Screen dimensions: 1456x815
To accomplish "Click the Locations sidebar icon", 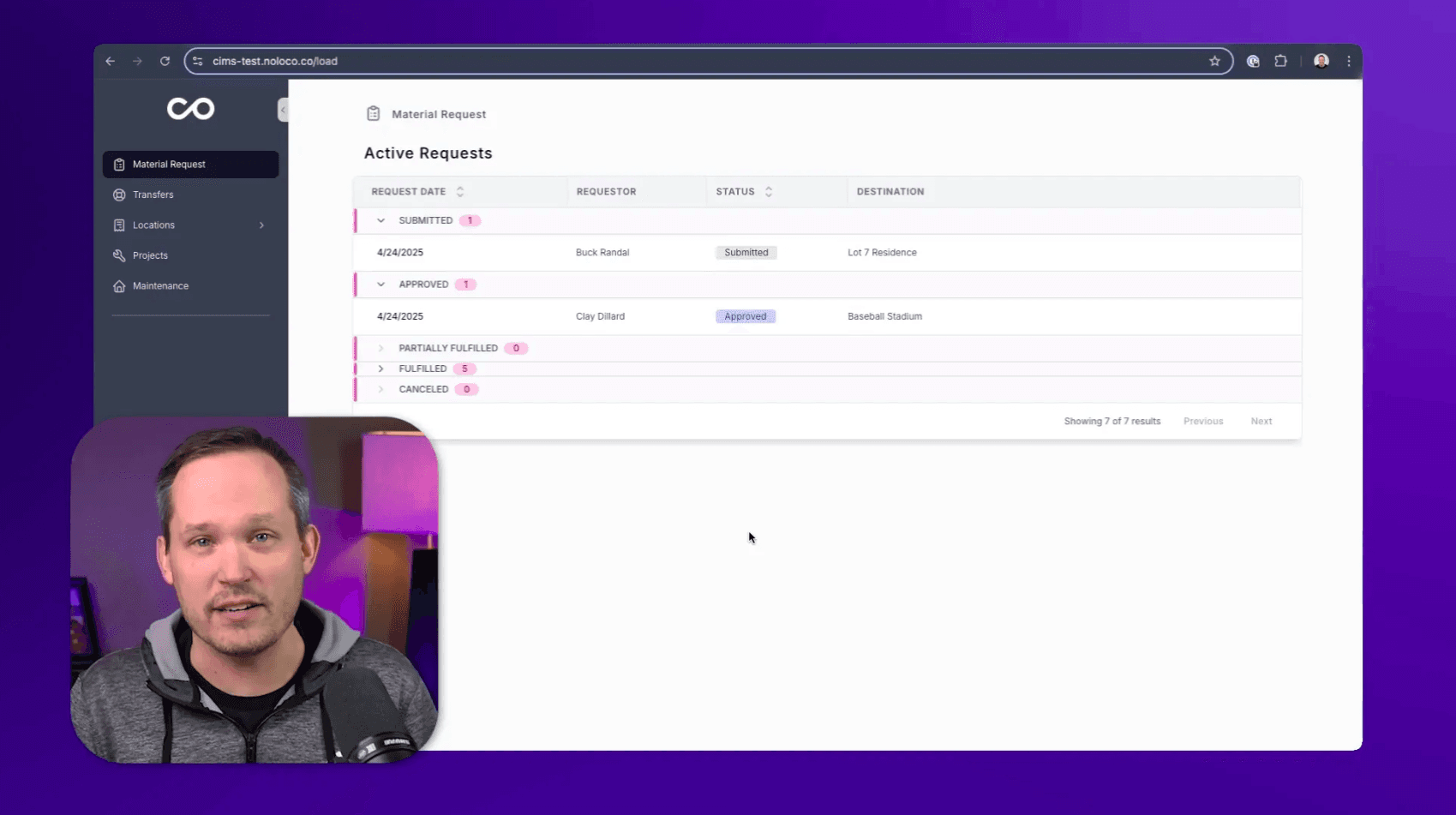I will [x=119, y=225].
